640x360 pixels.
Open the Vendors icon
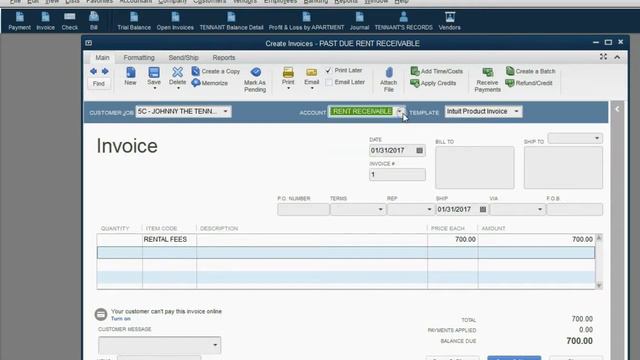(449, 21)
